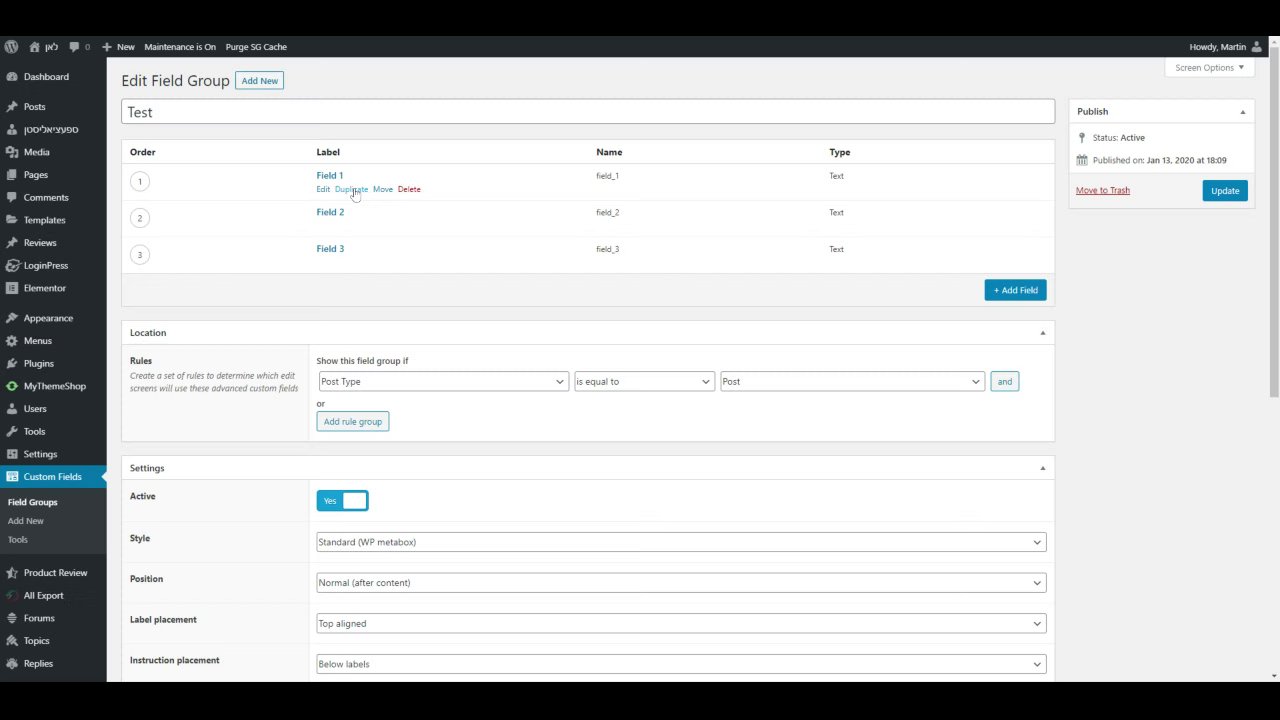Click the Users icon in sidebar
This screenshot has width=1280, height=720.
[x=12, y=409]
